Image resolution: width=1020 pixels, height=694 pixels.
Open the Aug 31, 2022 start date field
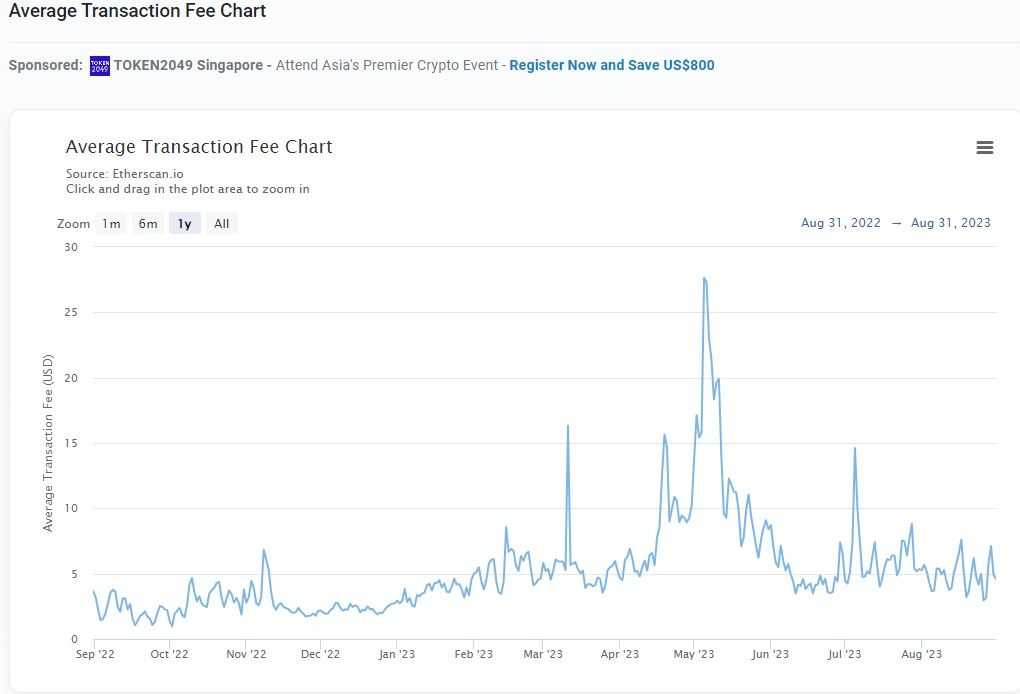click(x=841, y=223)
